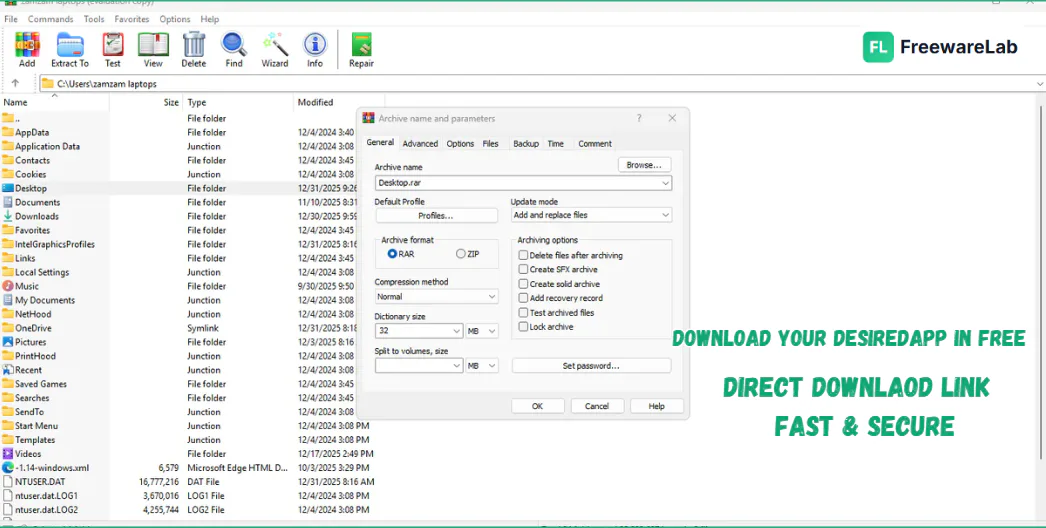Select the Music folder icon
The image size is (1046, 528).
click(8, 286)
